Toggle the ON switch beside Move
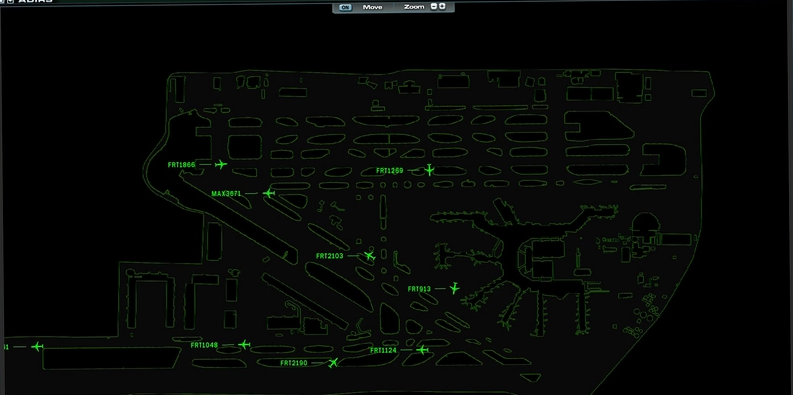This screenshot has width=793, height=395. (345, 7)
